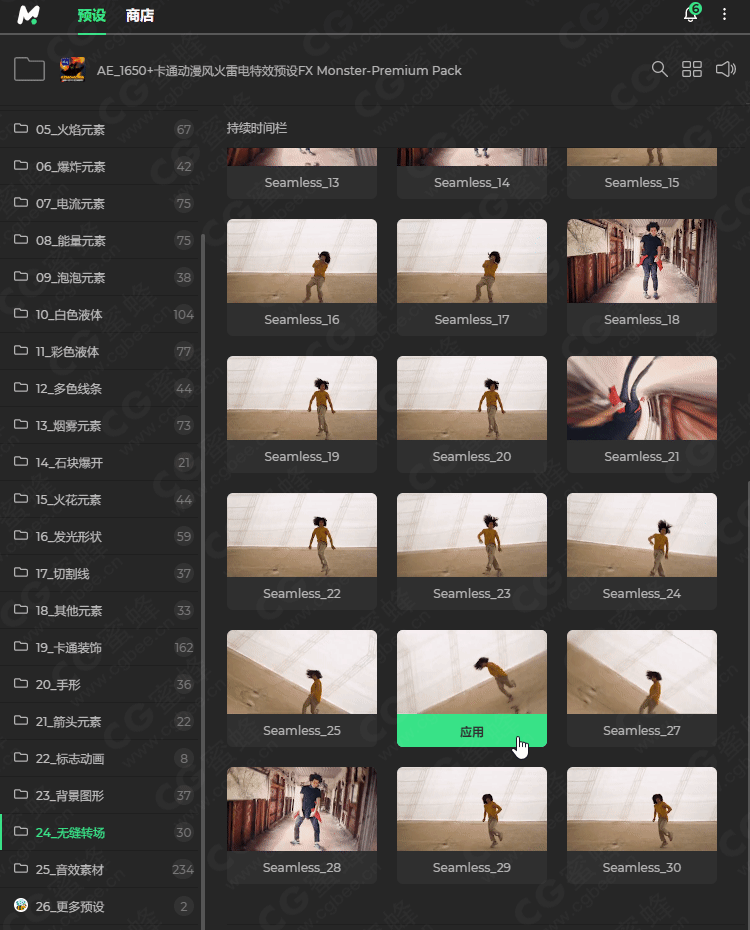Open folder 22_标志动画
This screenshot has height=930, width=750.
(x=100, y=759)
